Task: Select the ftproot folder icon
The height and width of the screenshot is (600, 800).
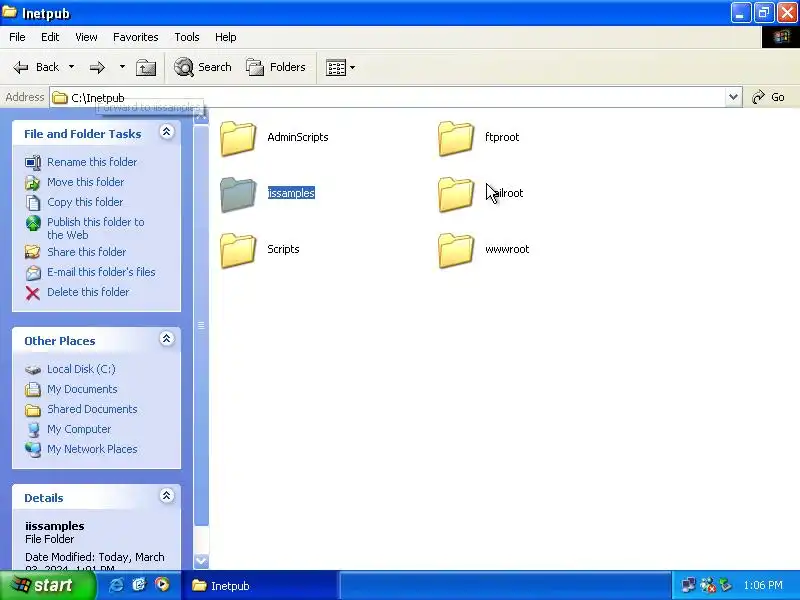Action: coord(456,138)
